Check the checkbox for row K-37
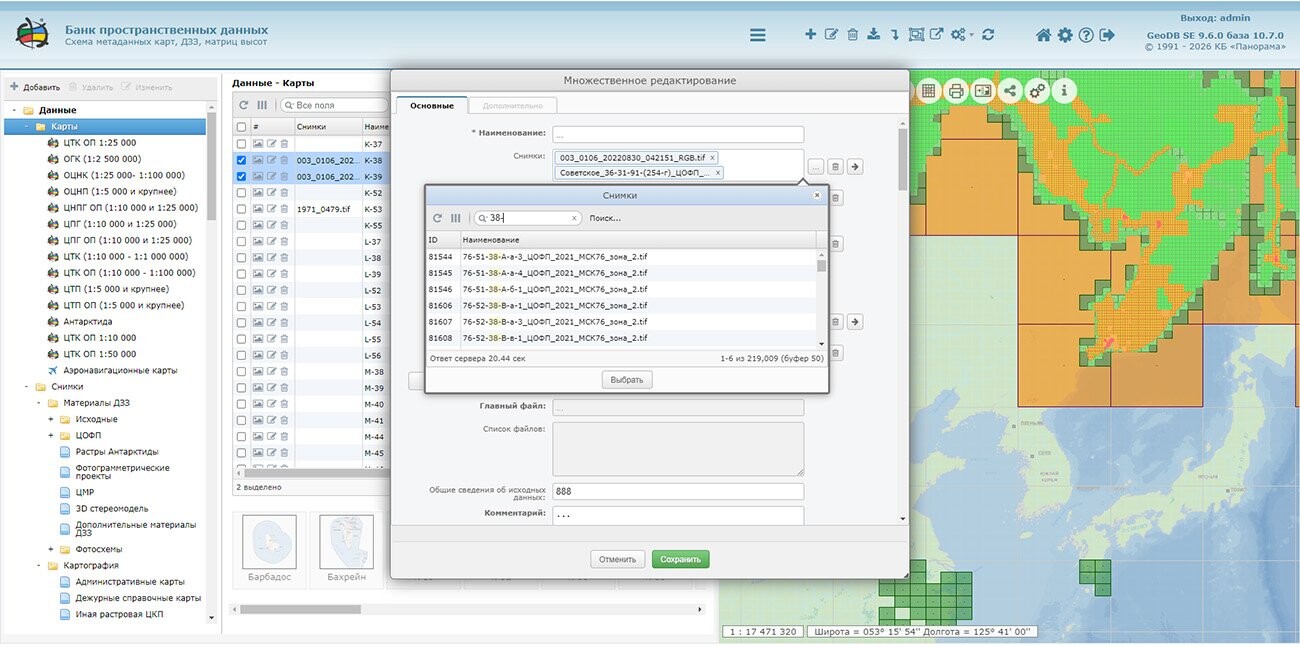The image size is (1300, 647). pos(241,144)
